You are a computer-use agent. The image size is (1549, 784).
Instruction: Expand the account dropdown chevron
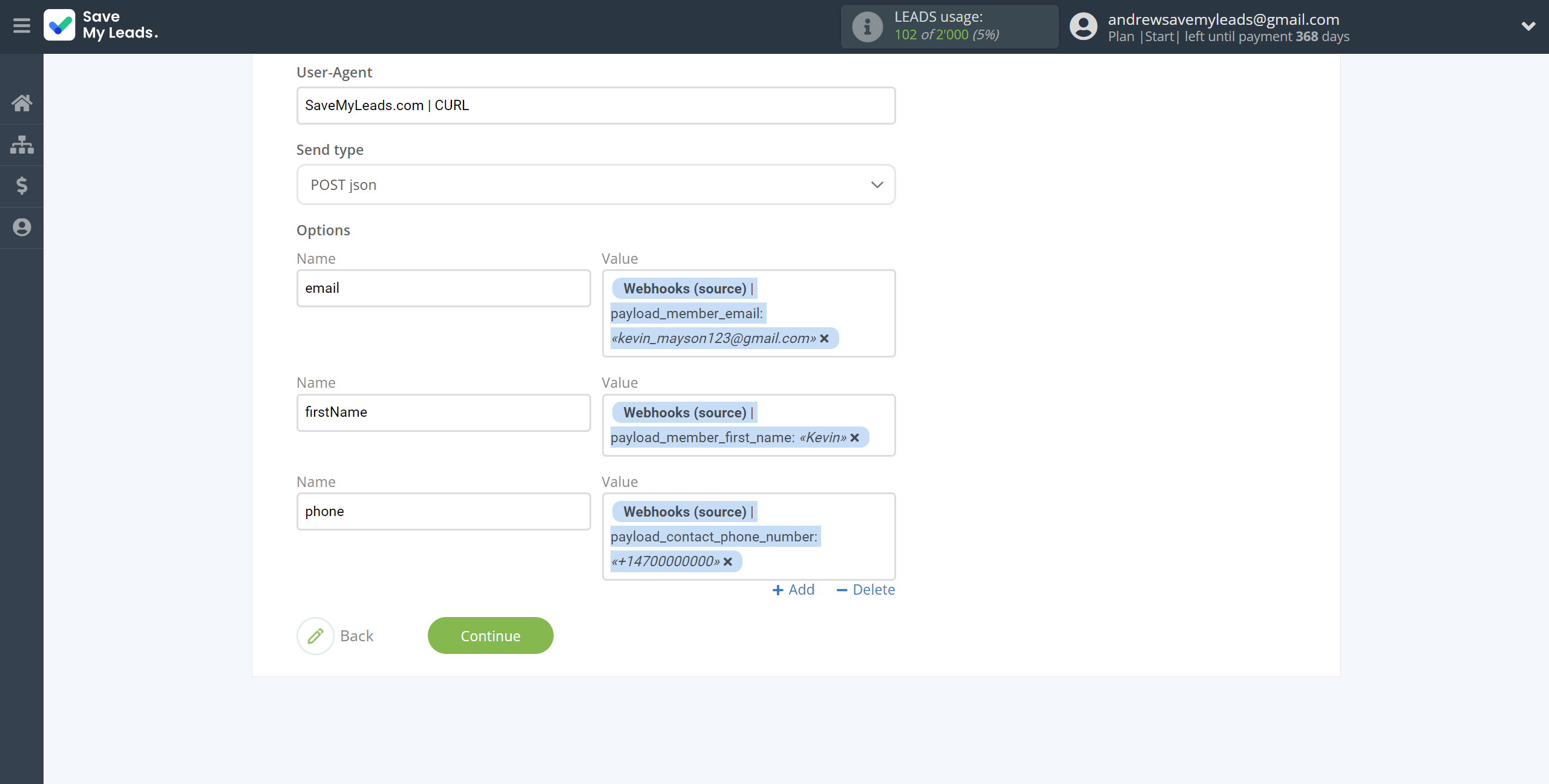[1528, 26]
